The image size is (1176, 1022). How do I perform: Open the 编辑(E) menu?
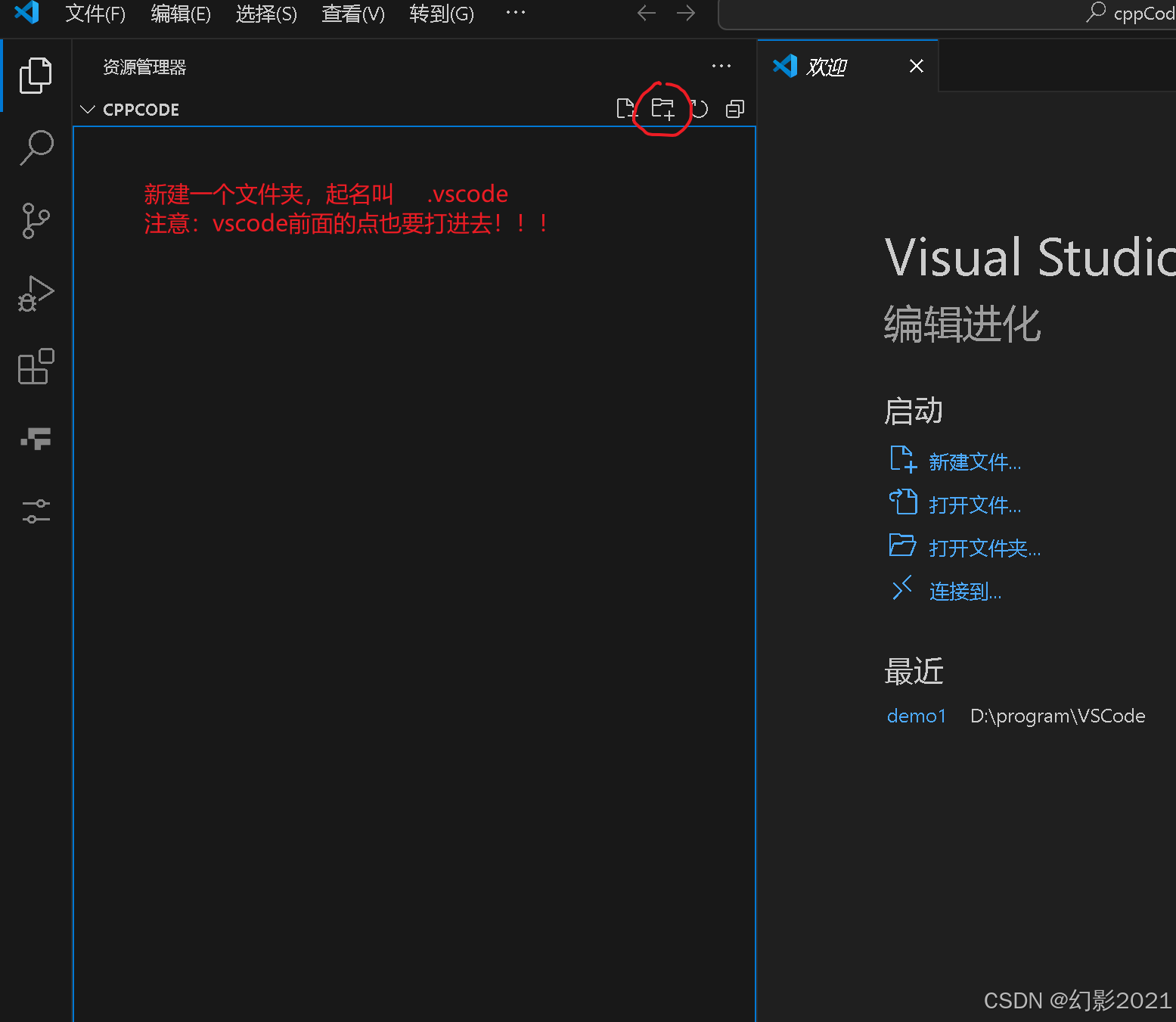pos(181,14)
